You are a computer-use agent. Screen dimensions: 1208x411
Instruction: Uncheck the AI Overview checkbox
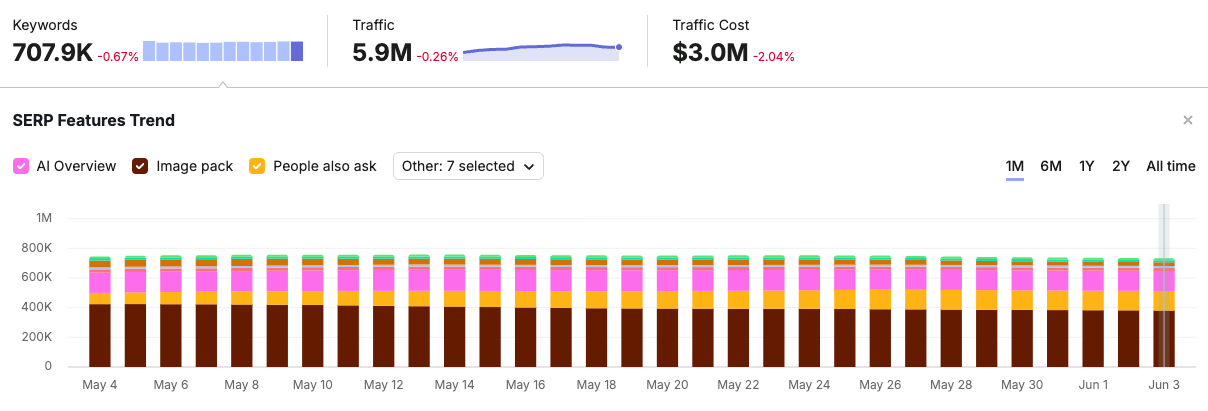pyautogui.click(x=20, y=166)
